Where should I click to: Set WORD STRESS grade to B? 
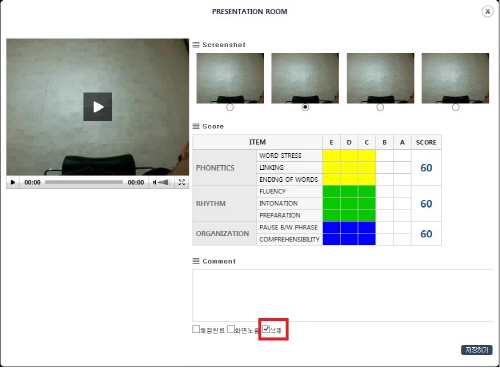tap(384, 156)
